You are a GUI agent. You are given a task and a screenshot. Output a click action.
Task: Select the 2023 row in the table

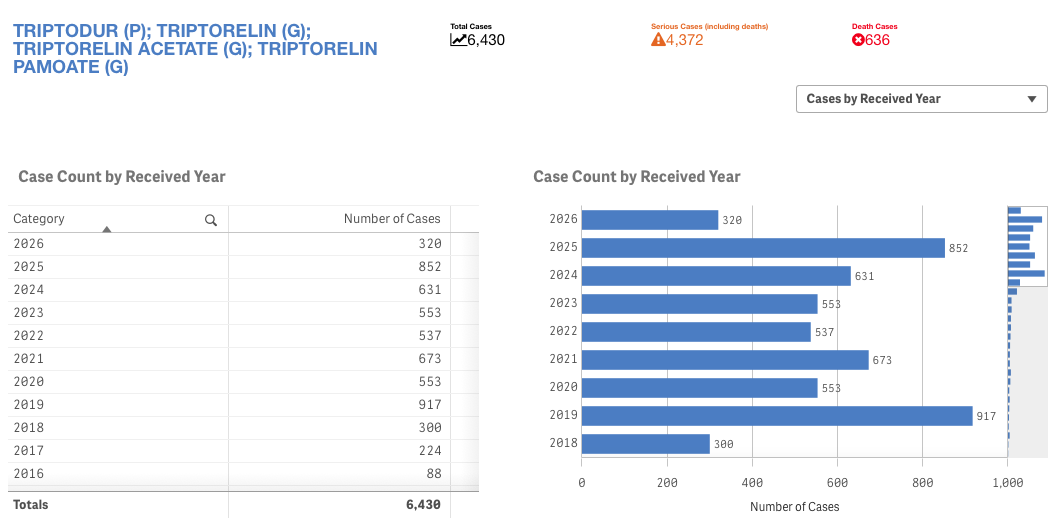click(243, 313)
